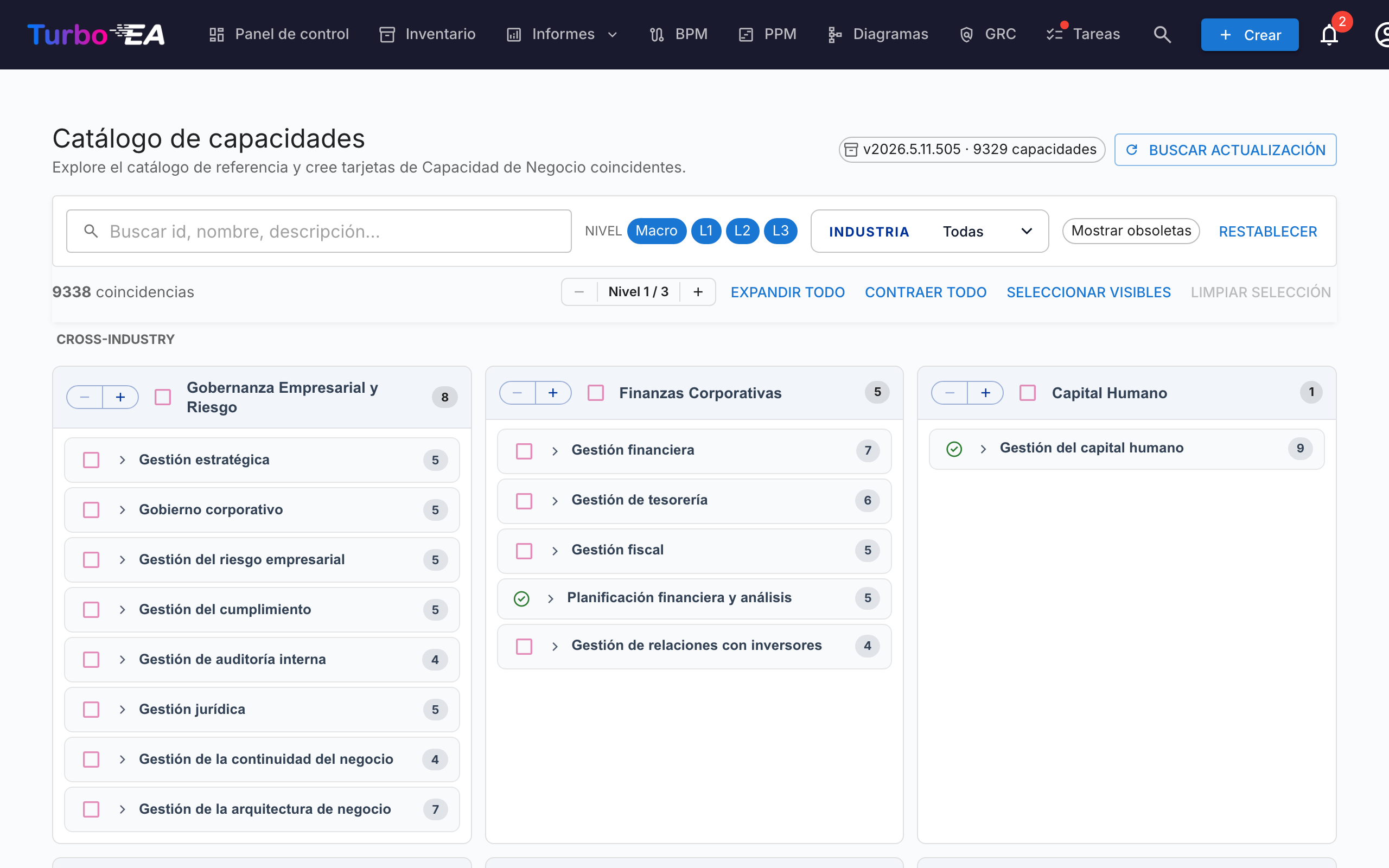The image size is (1389, 868).
Task: Click the refresh icon in Buscar Actualización
Action: 1131,150
